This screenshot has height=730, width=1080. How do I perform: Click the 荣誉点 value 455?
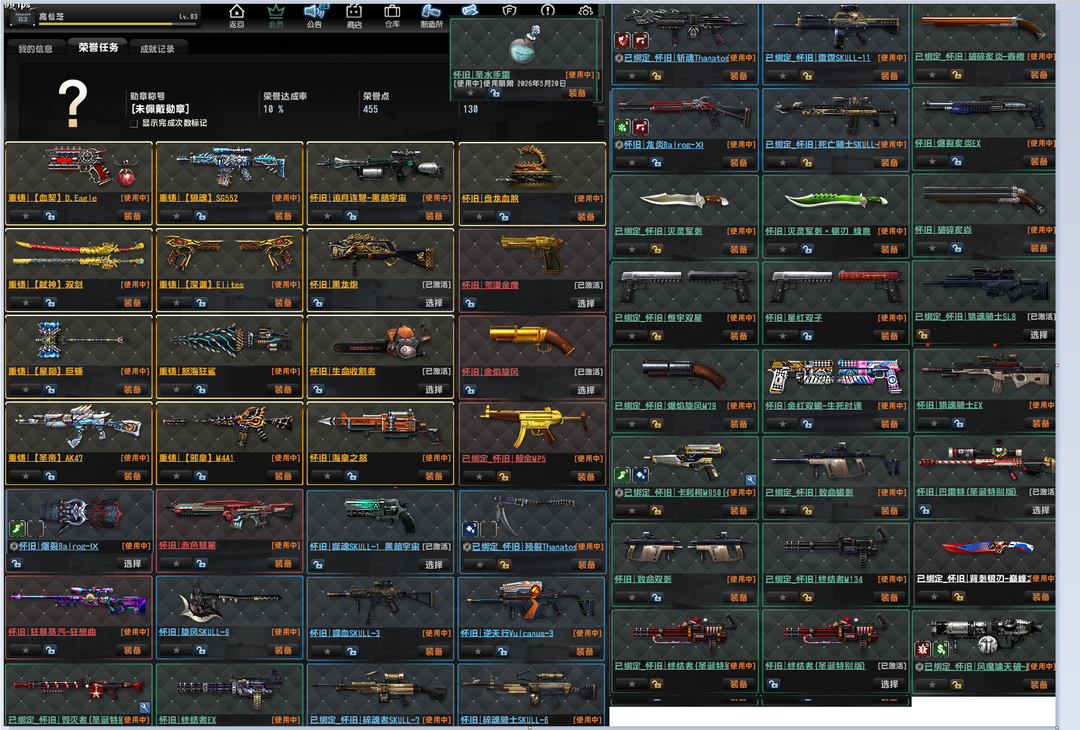click(371, 110)
